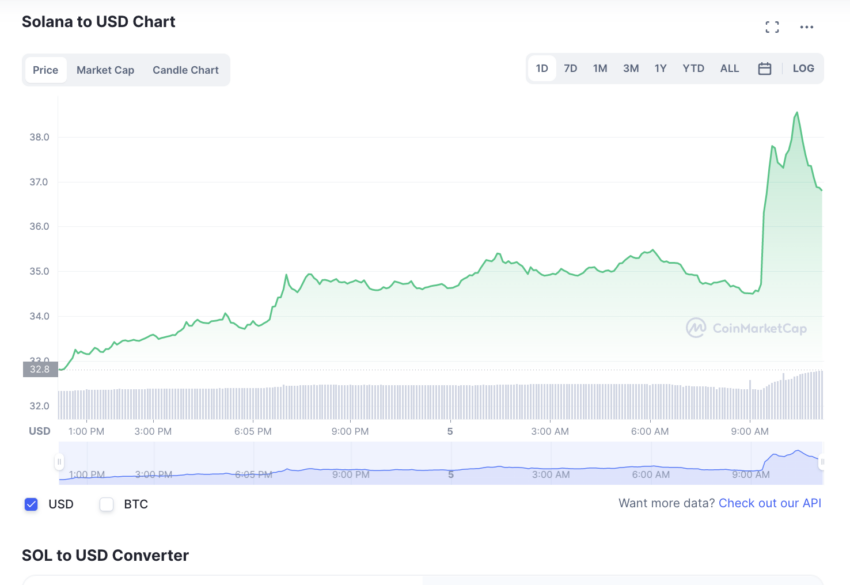
Task: Open the 1Y chart view
Action: (x=660, y=68)
